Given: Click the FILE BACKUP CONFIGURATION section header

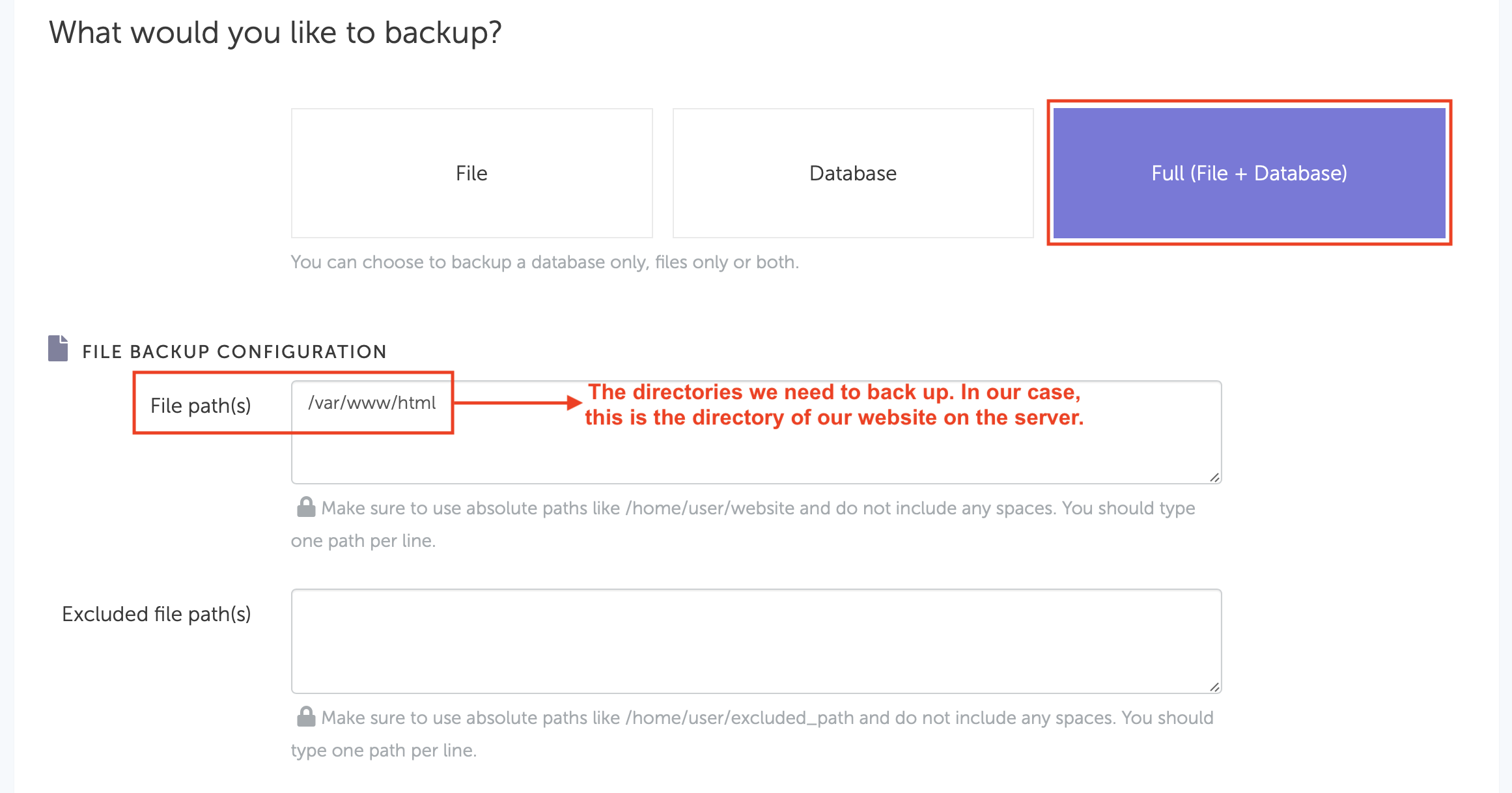Looking at the screenshot, I should pos(234,352).
